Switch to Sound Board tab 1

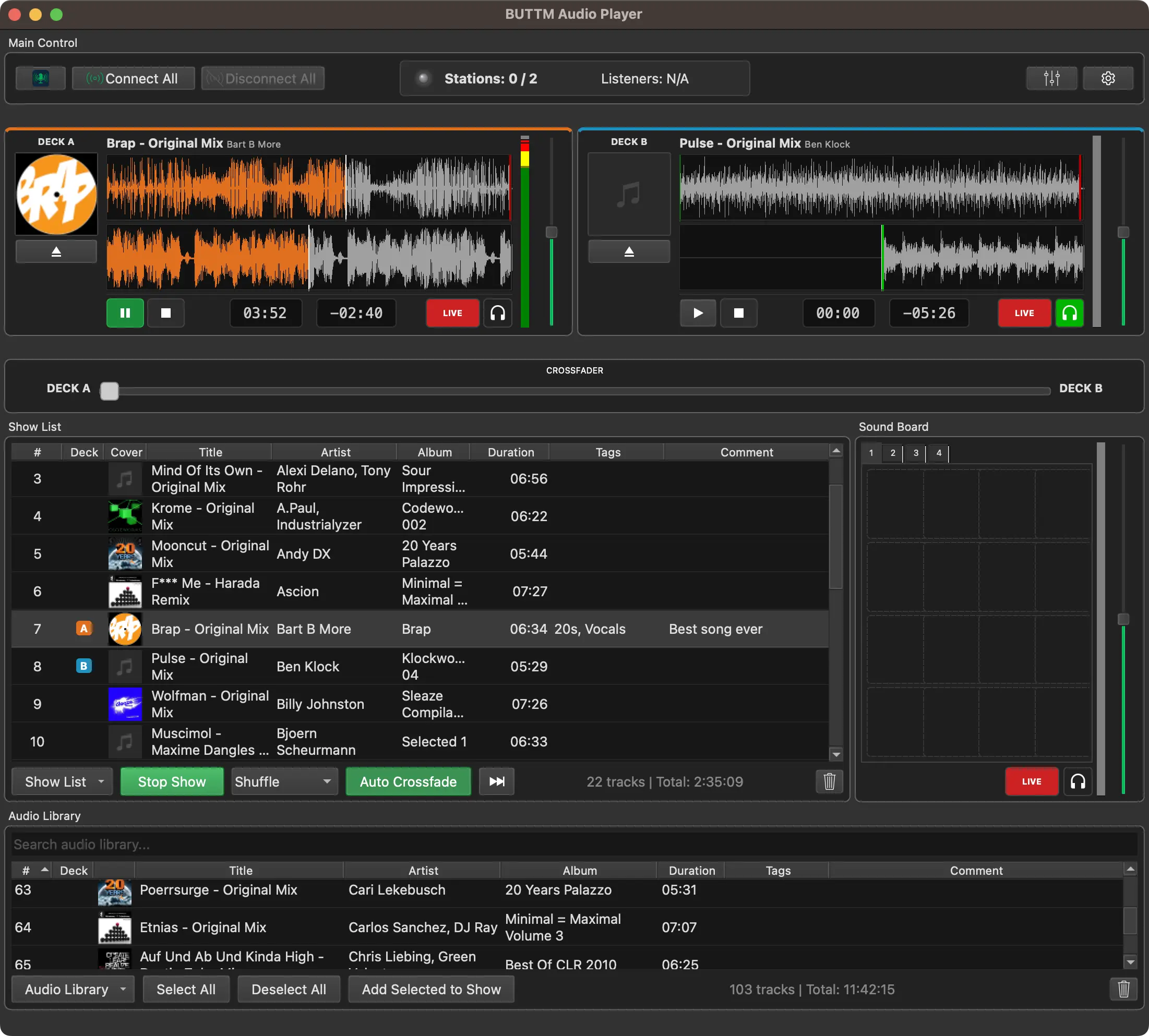[x=870, y=453]
